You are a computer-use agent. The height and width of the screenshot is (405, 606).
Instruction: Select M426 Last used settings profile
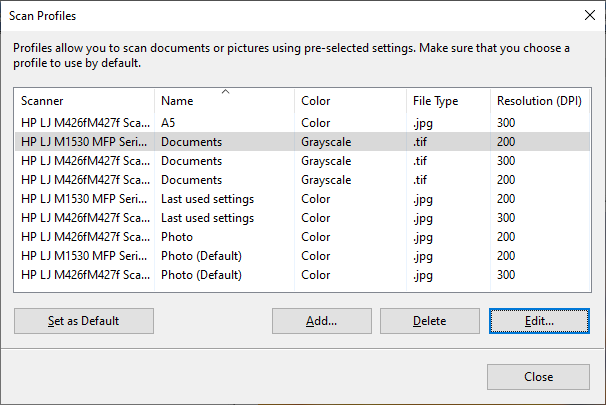[x=302, y=218]
